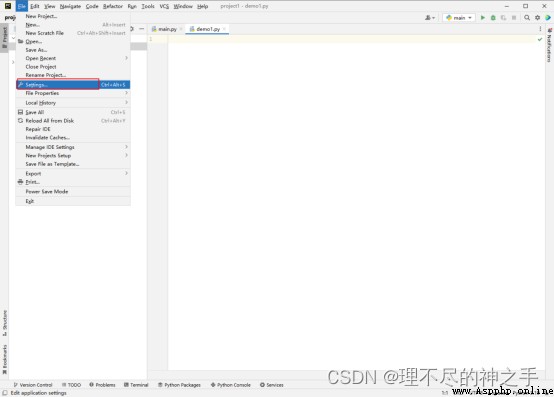Open the Edit menu

pyautogui.click(x=35, y=6)
